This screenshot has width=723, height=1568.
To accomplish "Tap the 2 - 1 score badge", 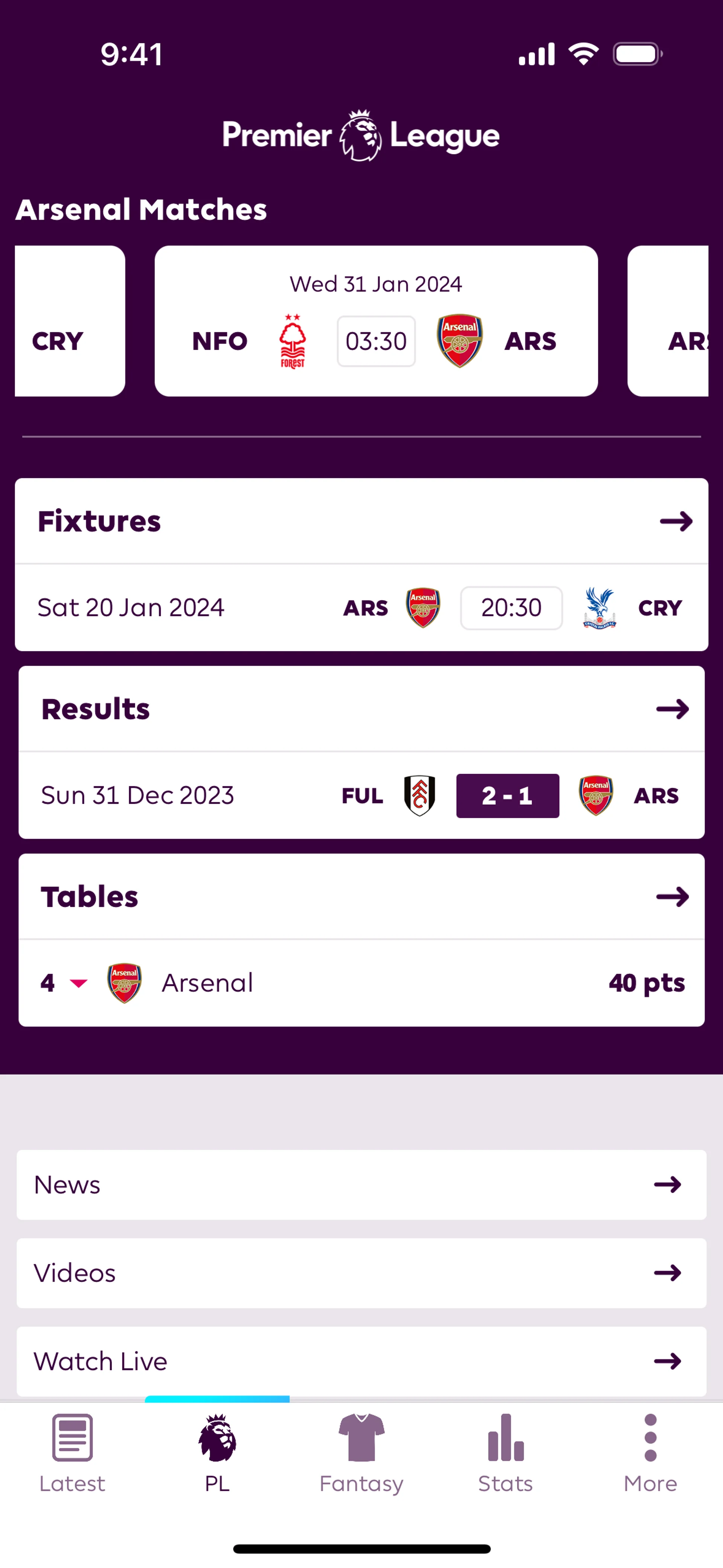I will tap(508, 795).
